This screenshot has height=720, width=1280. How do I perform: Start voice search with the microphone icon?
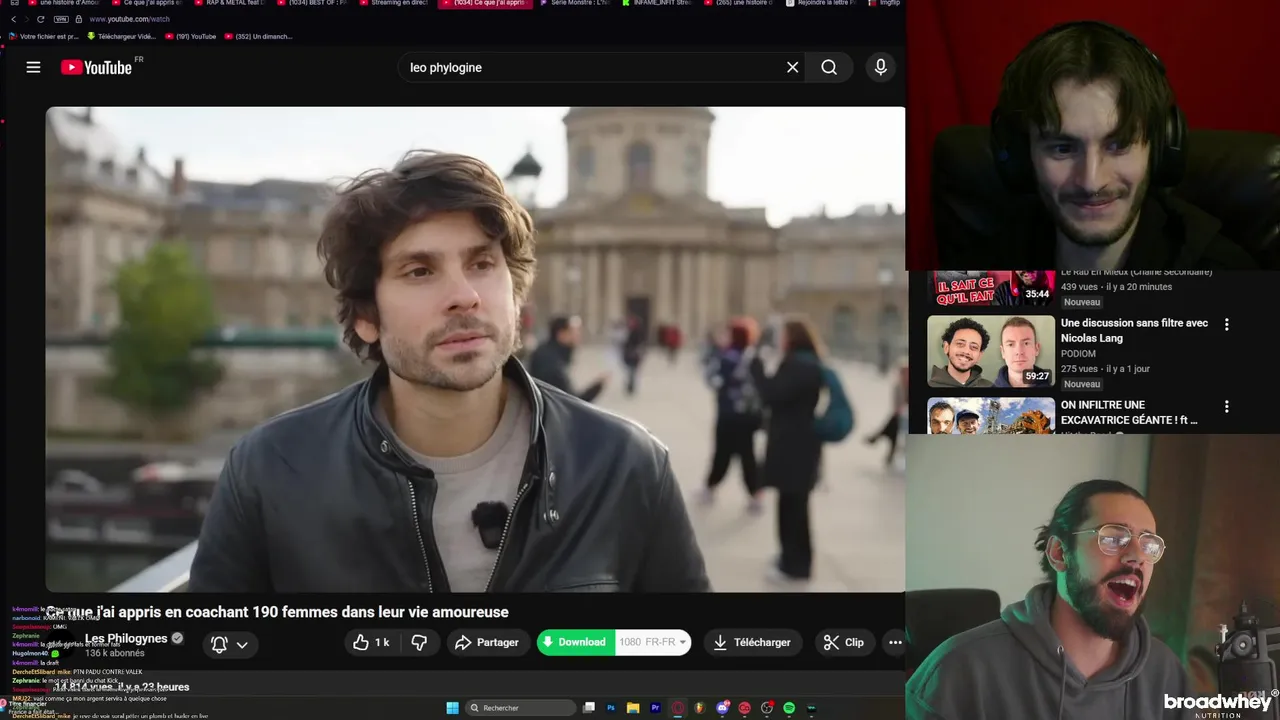coord(880,67)
